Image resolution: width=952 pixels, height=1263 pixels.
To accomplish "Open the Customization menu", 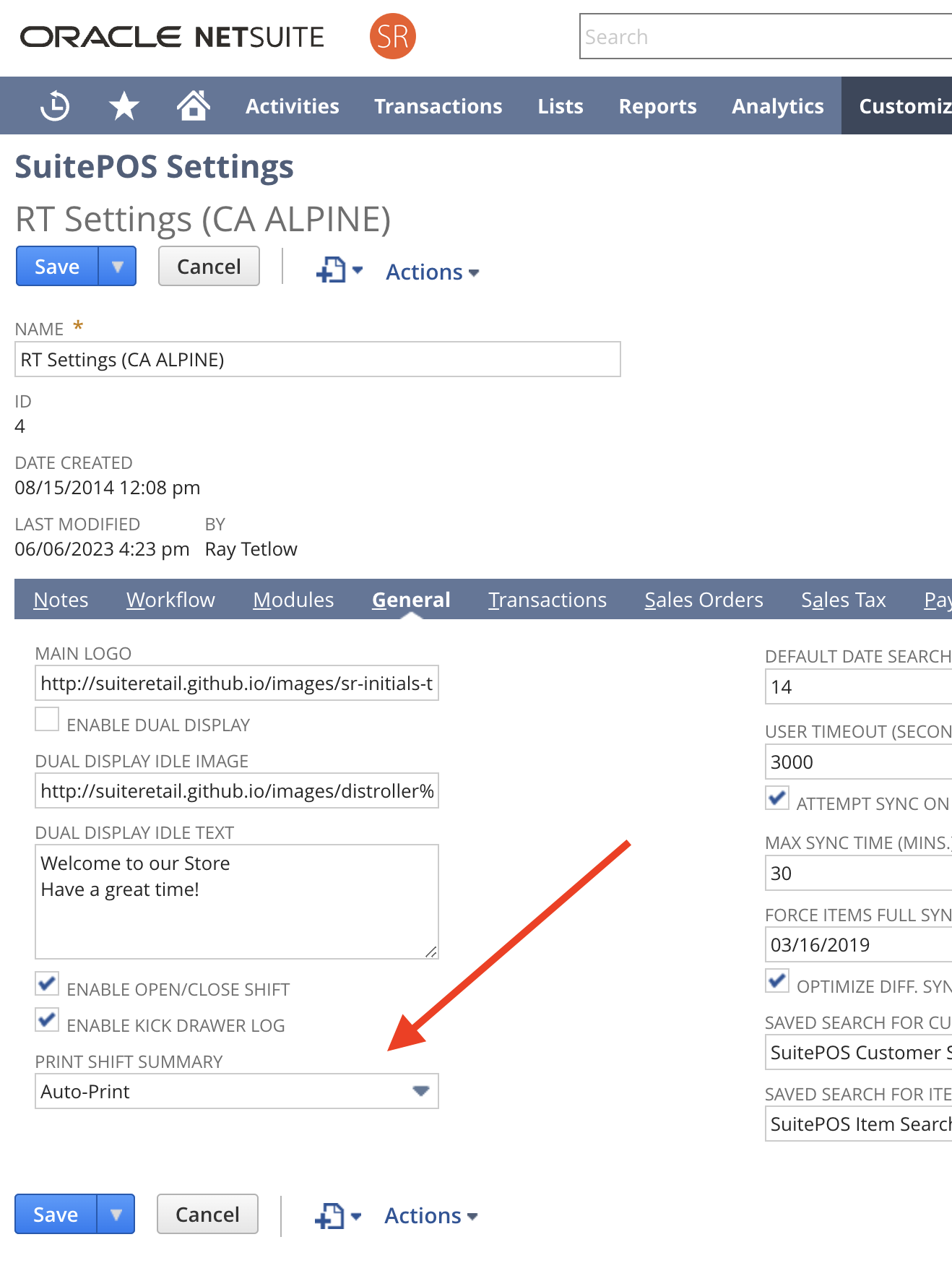I will [x=897, y=106].
